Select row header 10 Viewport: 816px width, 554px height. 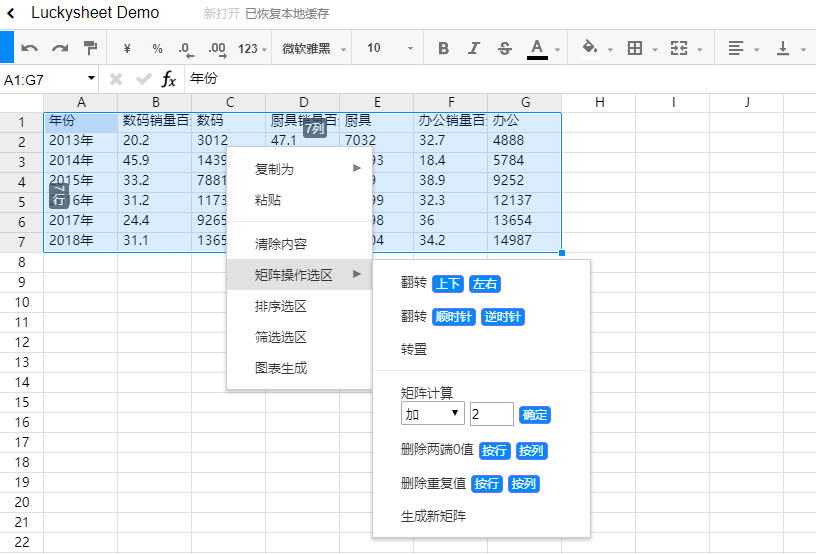[22, 302]
